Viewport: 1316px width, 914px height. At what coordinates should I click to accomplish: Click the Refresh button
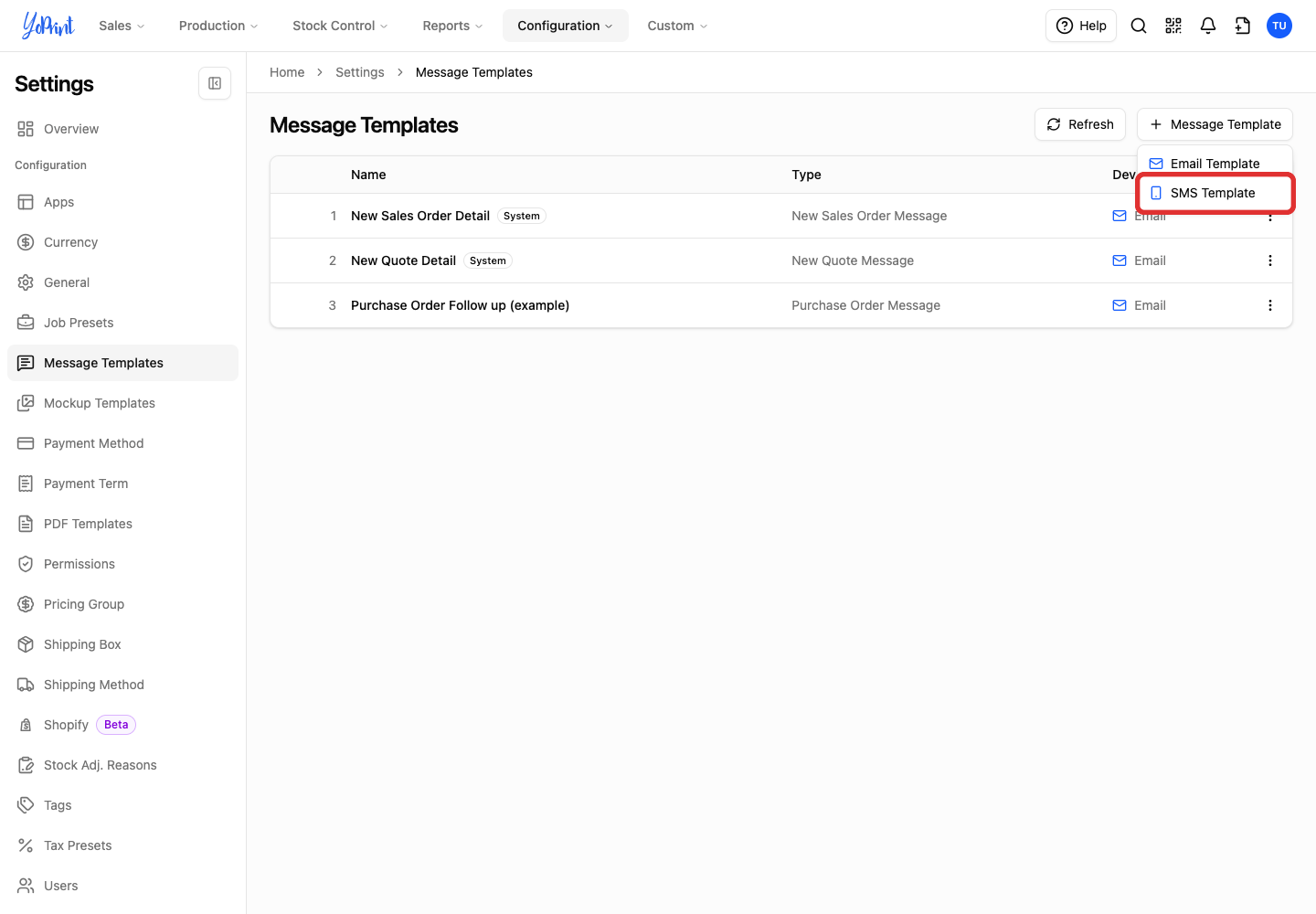pos(1080,124)
